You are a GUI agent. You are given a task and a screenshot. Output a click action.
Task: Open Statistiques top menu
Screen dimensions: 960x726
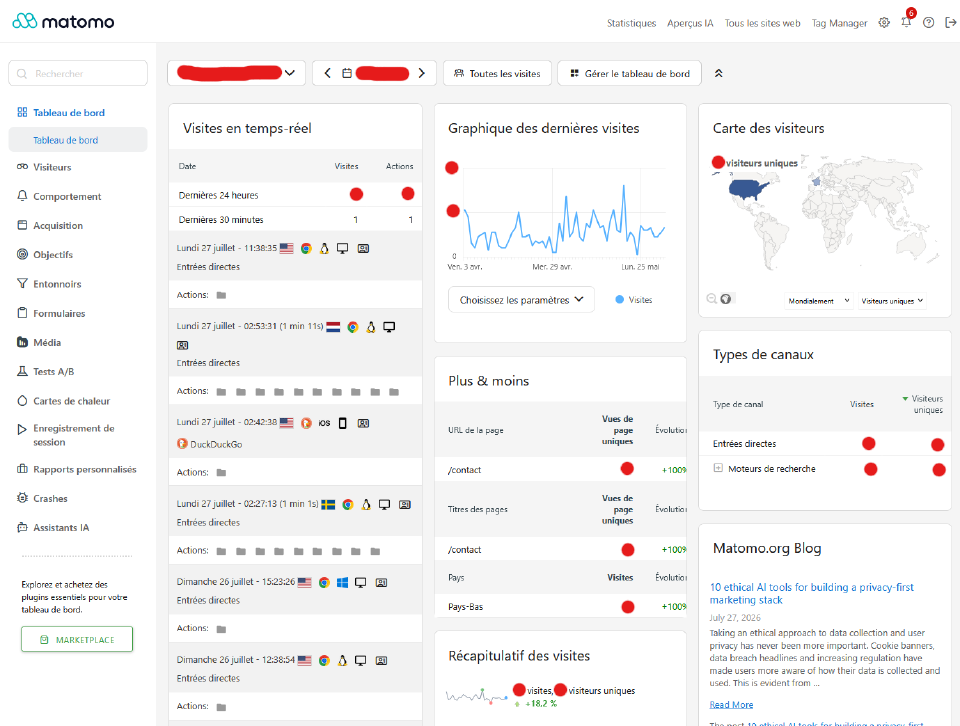(631, 23)
